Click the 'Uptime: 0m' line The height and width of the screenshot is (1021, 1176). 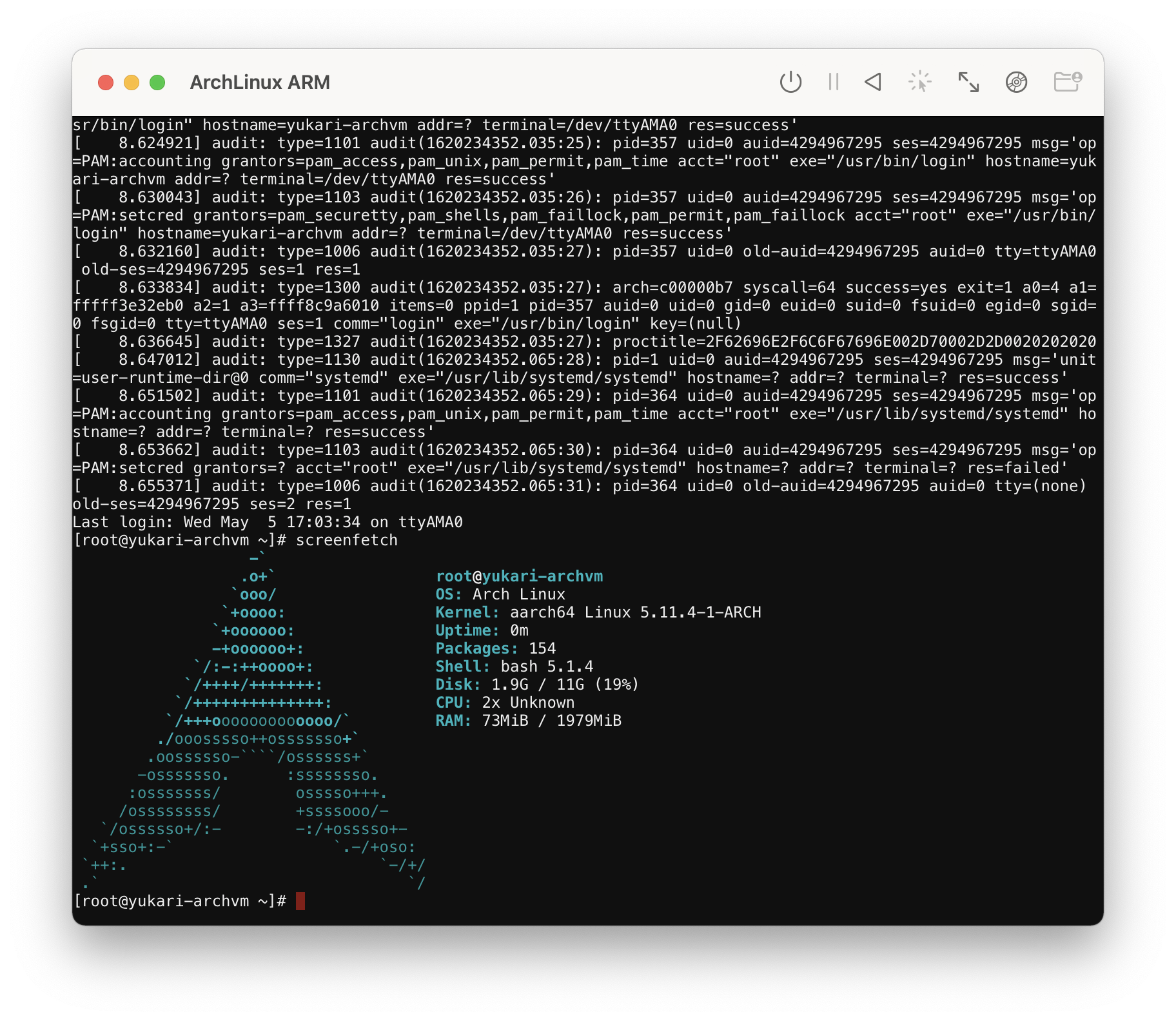tap(482, 630)
